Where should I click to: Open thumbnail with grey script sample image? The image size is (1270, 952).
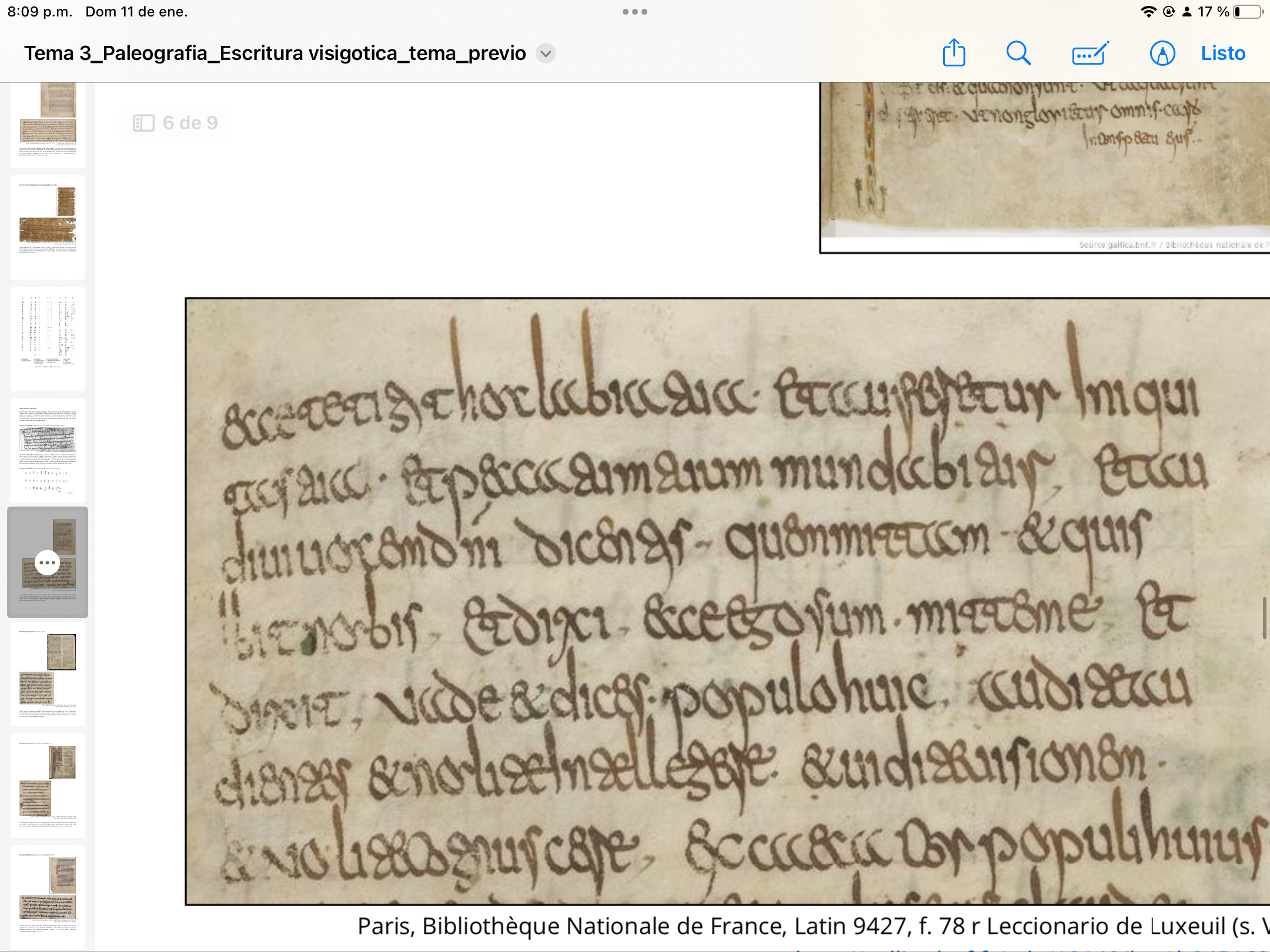tap(48, 450)
